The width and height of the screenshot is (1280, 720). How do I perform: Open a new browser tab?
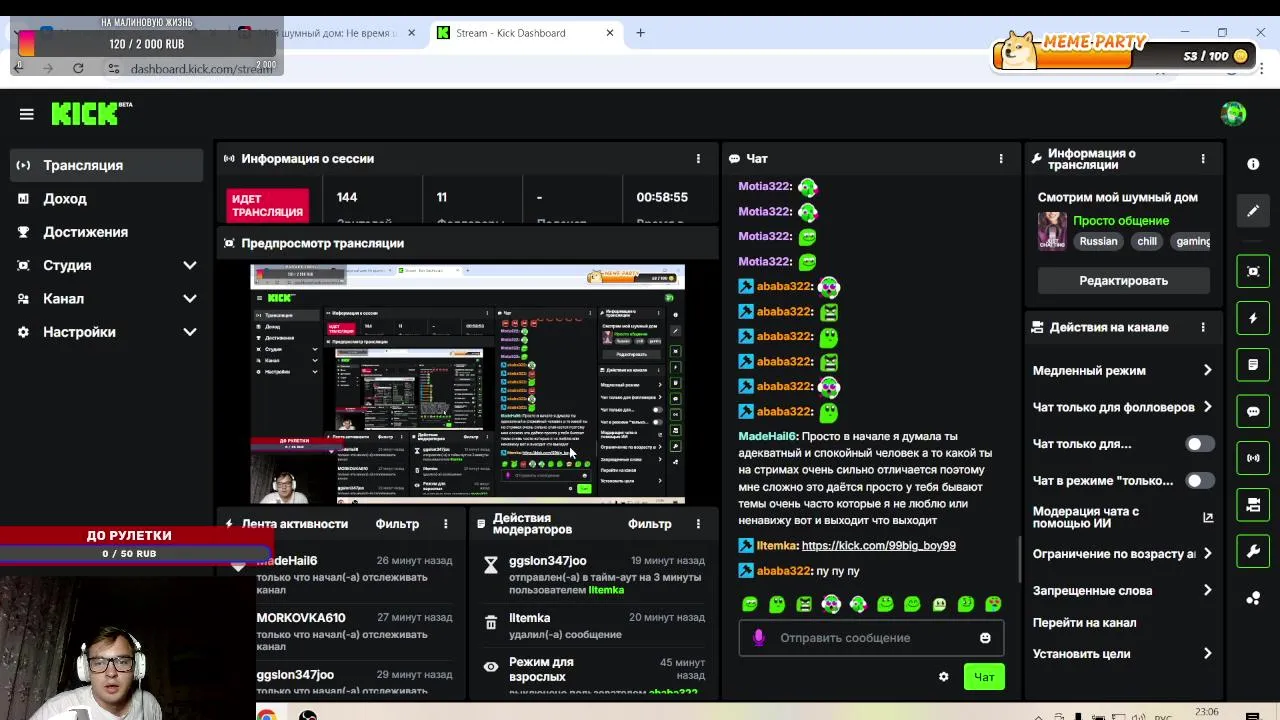pos(640,33)
